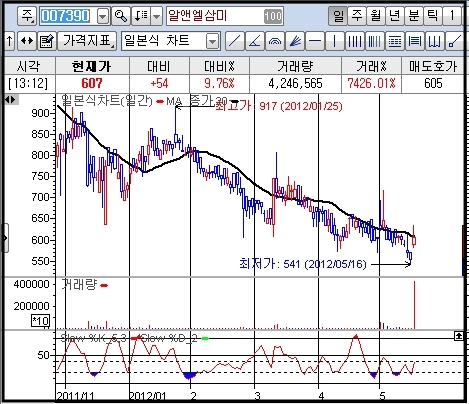Expand the 일본식 차트 chart type dropdown
This screenshot has width=469, height=404.
coord(212,42)
